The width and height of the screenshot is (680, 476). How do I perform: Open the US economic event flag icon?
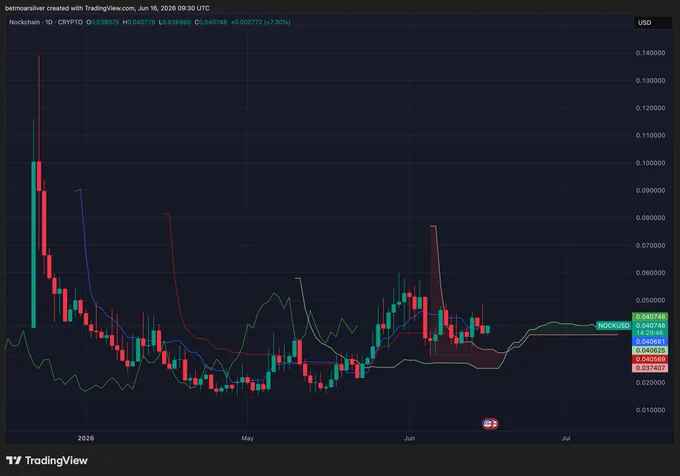point(490,424)
